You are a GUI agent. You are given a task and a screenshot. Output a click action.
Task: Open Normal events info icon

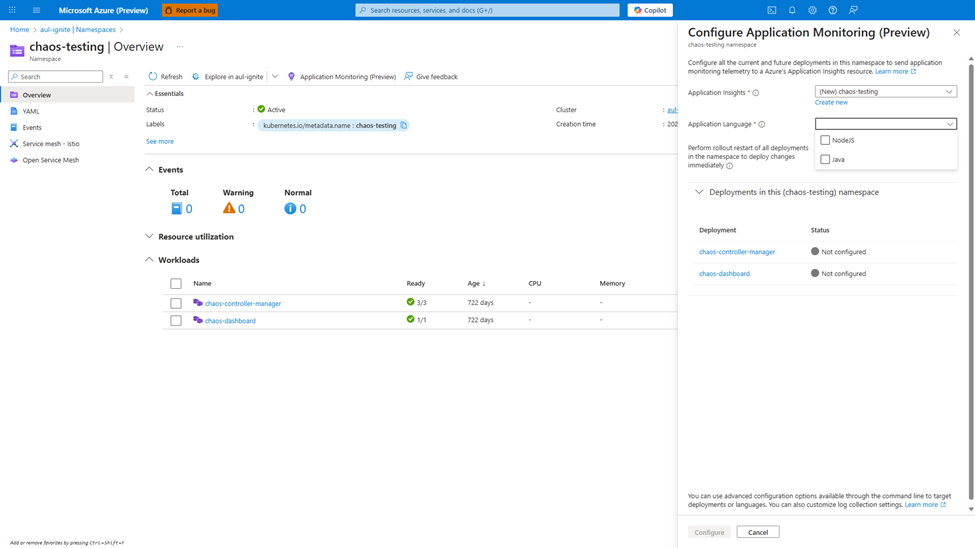tap(290, 208)
